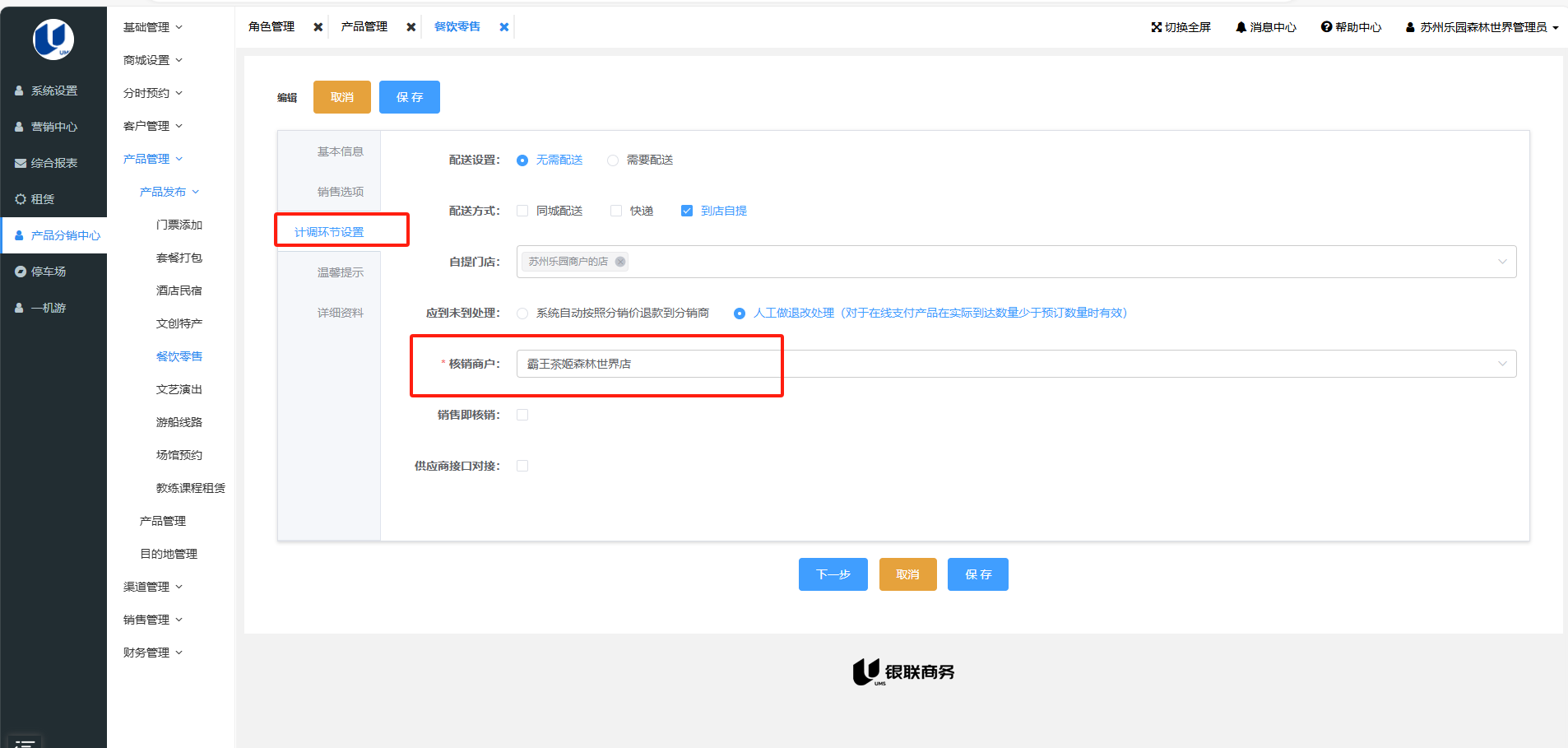The image size is (1568, 748).
Task: Check the 同城配送 checkbox
Action: tap(522, 211)
